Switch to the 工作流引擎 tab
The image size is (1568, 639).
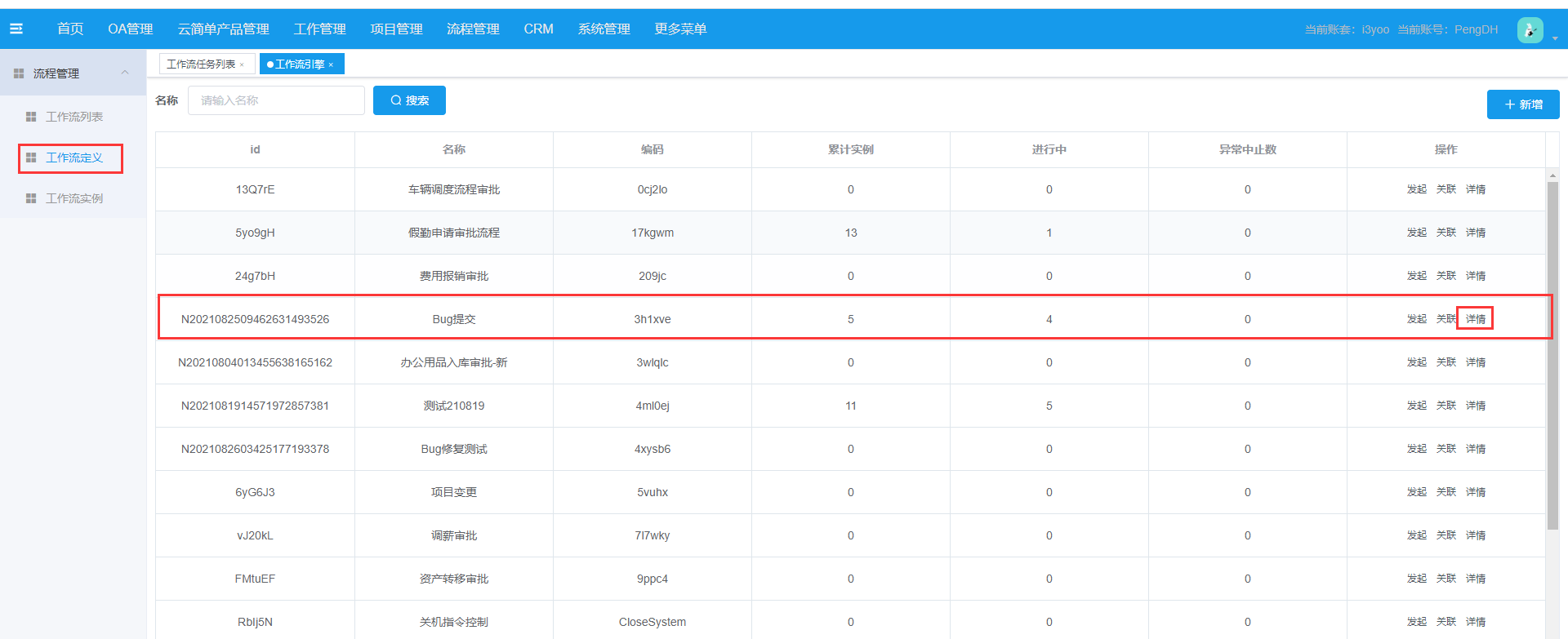point(300,64)
